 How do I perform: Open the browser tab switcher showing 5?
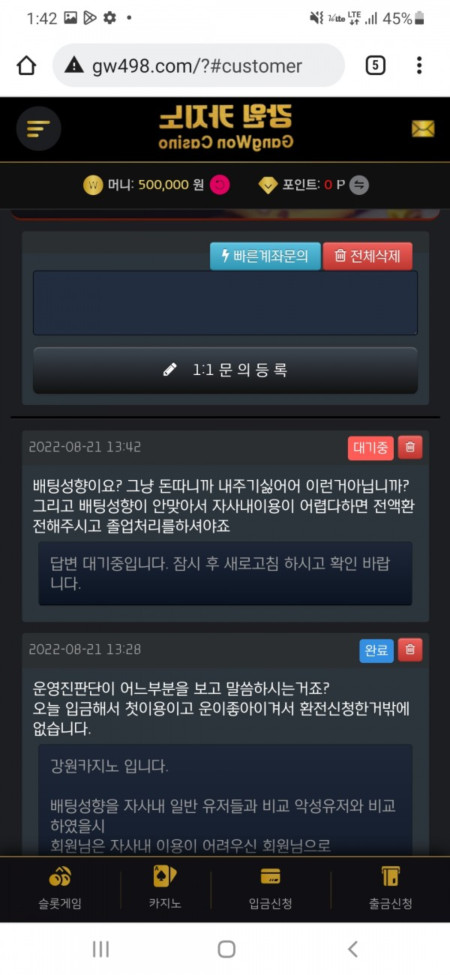tap(375, 65)
